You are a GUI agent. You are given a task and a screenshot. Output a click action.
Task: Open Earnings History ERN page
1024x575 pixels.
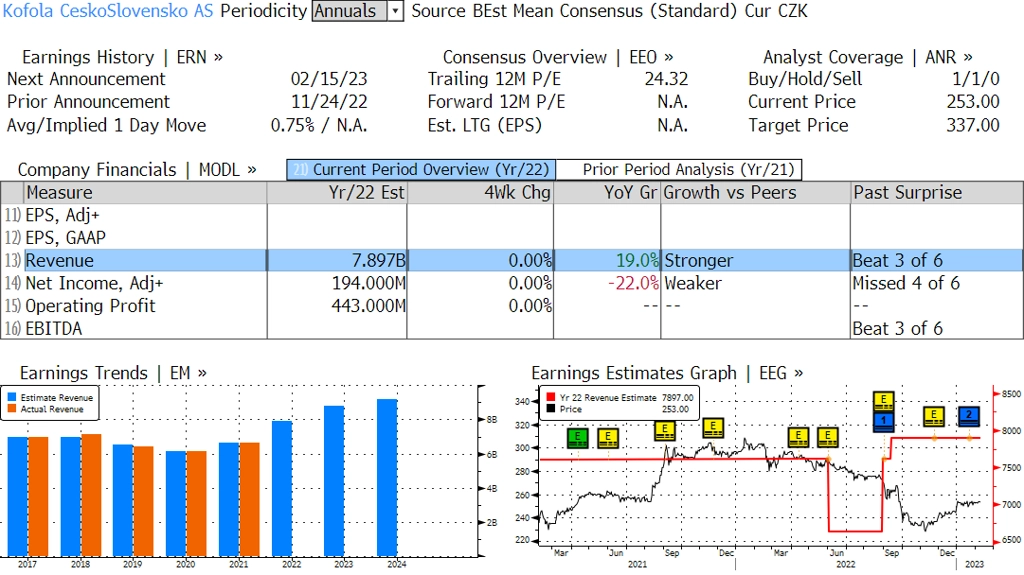(x=122, y=58)
